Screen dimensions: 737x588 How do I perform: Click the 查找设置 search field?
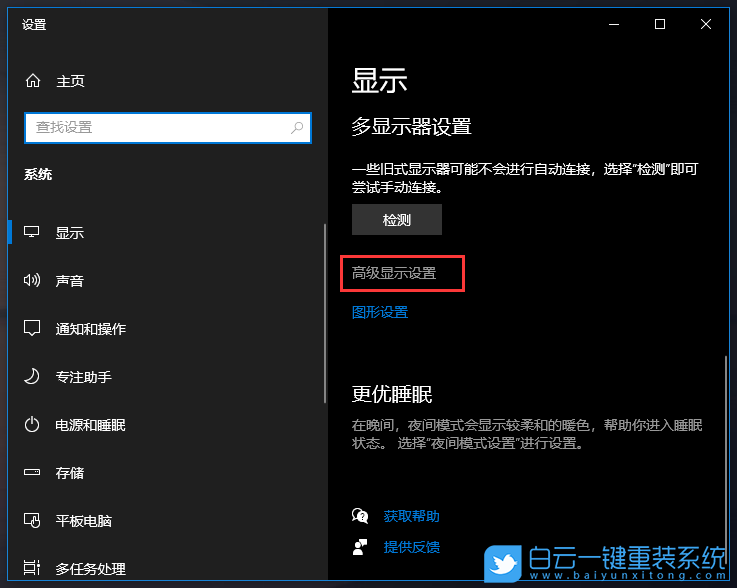pos(168,127)
